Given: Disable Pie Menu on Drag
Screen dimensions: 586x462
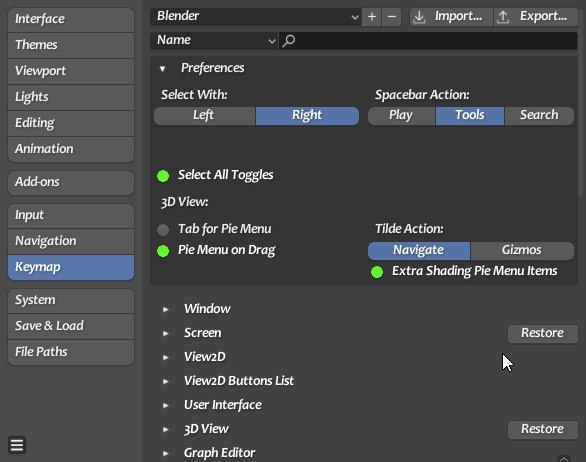Looking at the screenshot, I should [163, 251].
